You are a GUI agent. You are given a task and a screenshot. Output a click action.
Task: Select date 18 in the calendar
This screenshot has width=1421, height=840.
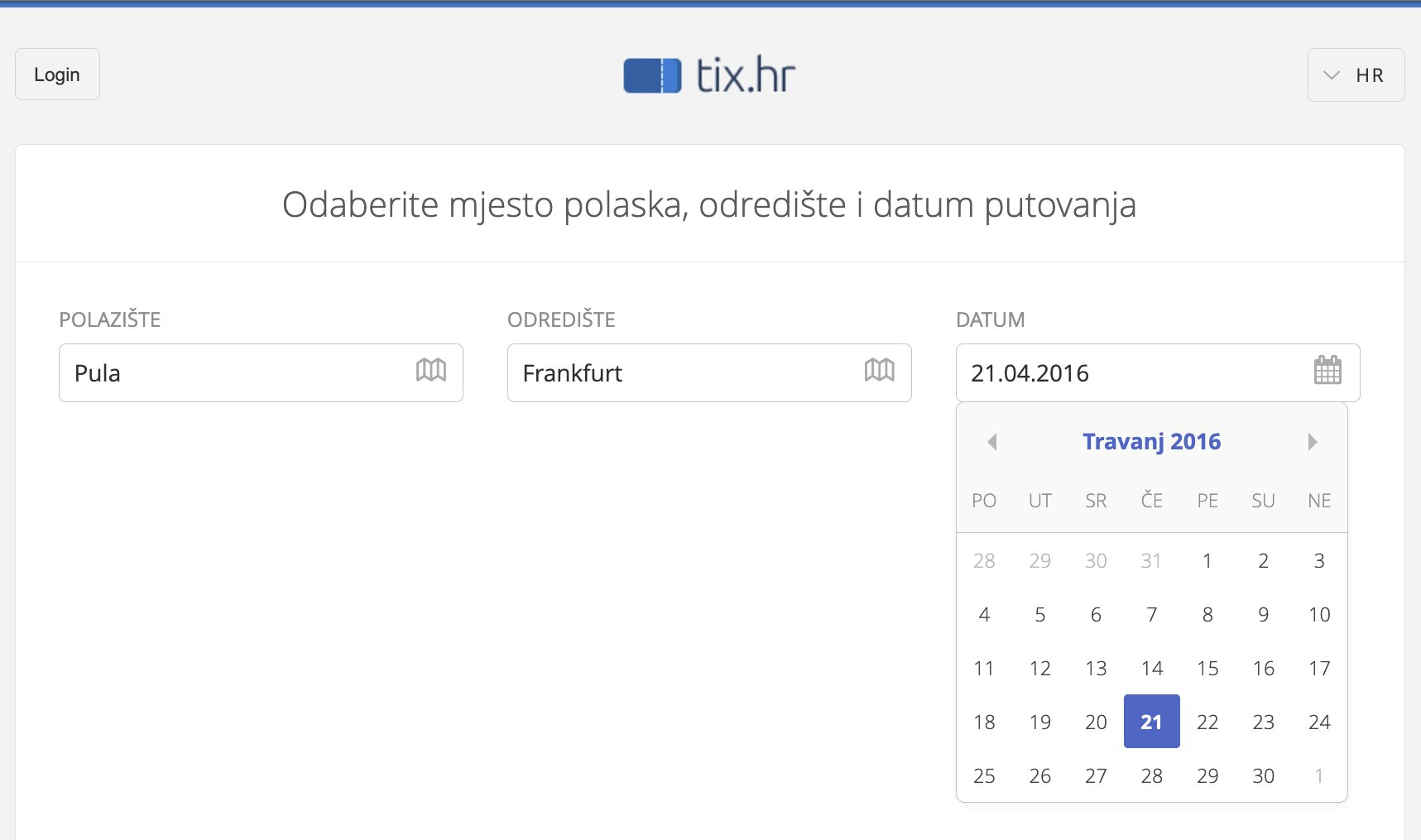pos(984,722)
